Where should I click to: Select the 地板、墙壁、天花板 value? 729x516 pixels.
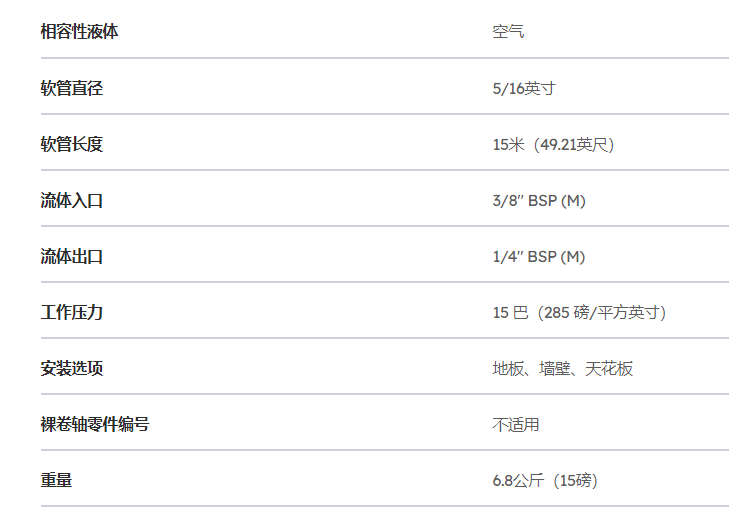563,369
